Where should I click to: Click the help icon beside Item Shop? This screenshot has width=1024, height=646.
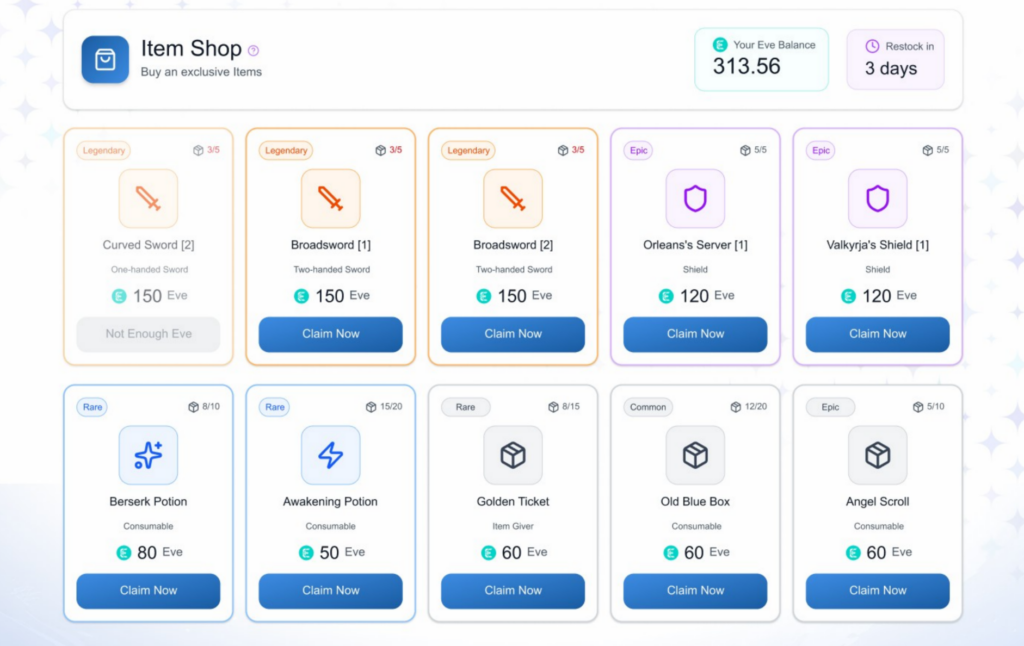coord(253,50)
